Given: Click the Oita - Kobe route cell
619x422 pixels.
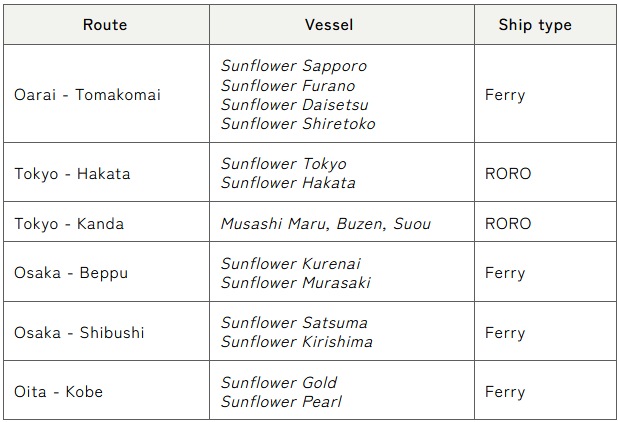Looking at the screenshot, I should [x=61, y=392].
